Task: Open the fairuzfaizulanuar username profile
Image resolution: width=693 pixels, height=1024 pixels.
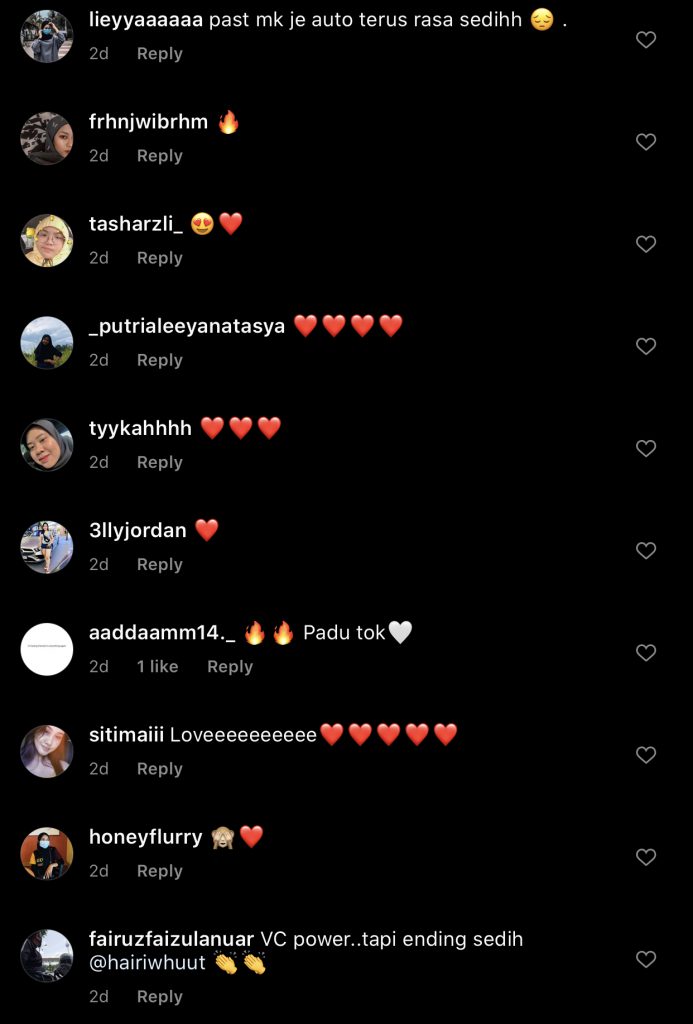Action: pyautogui.click(x=171, y=939)
